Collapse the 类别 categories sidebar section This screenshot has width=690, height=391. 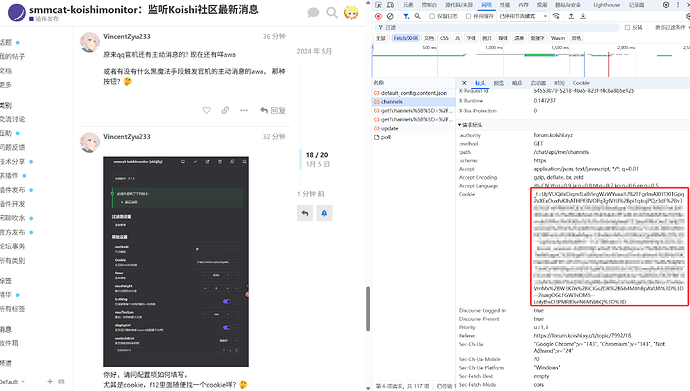click(x=6, y=105)
